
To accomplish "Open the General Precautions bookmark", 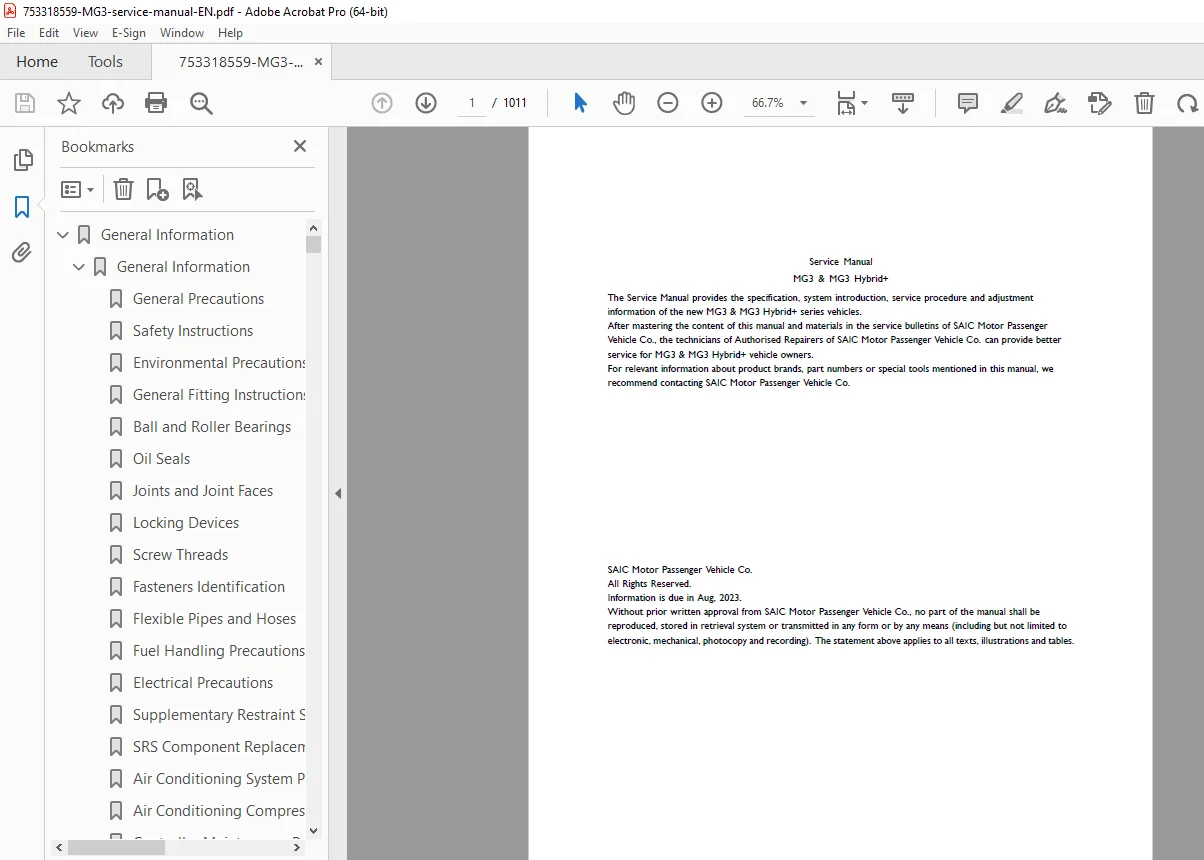I will pyautogui.click(x=198, y=299).
